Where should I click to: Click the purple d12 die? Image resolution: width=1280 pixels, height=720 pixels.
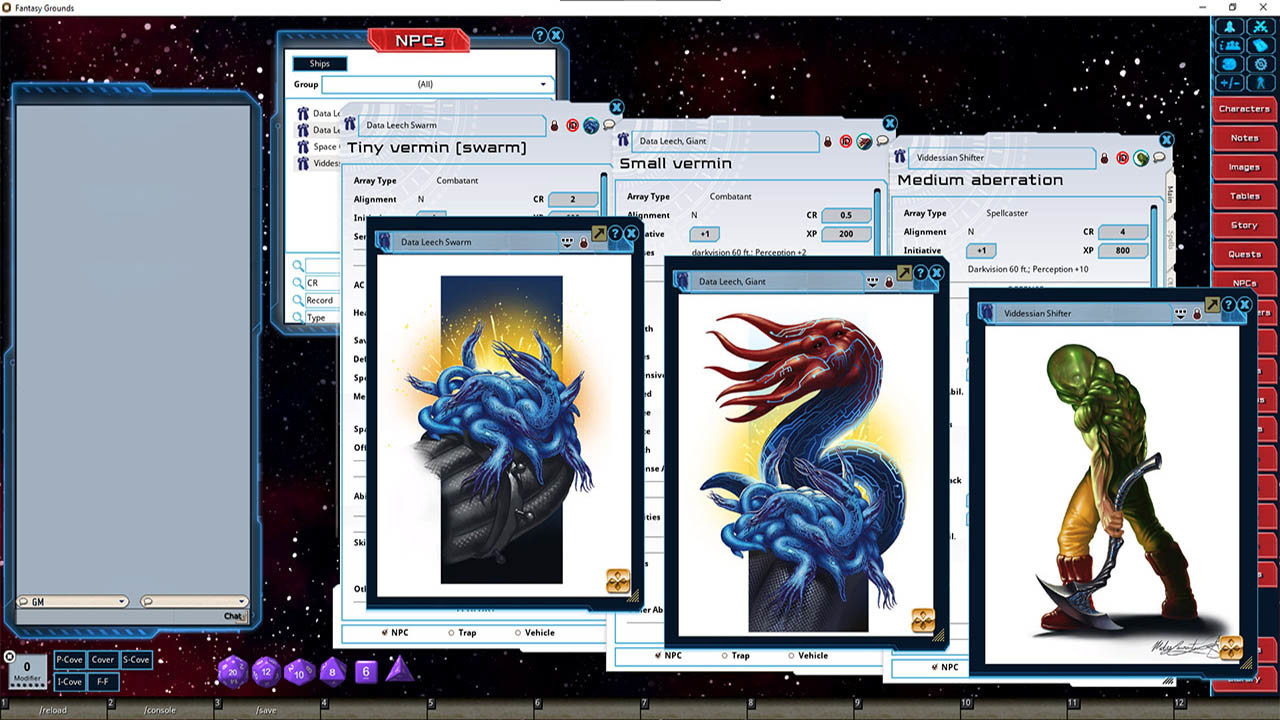point(266,671)
